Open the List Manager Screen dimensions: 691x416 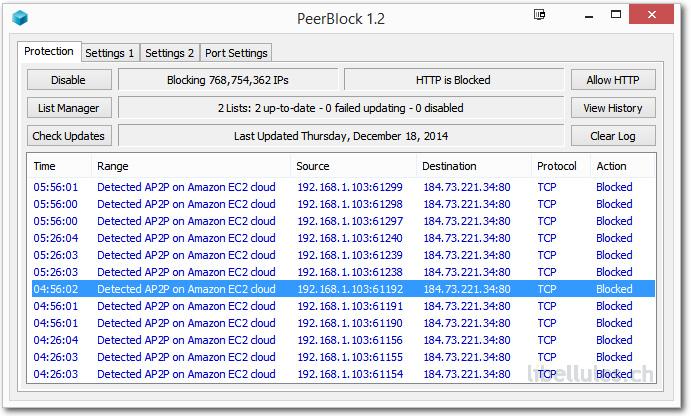[69, 108]
